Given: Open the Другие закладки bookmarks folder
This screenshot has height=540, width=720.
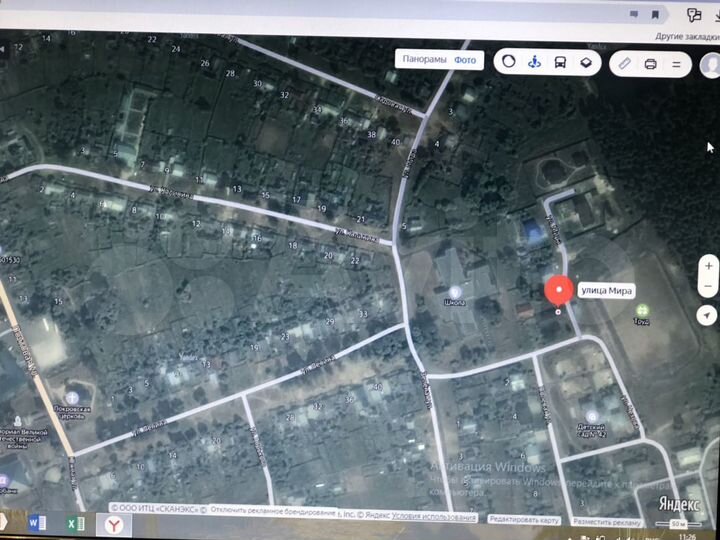Looking at the screenshot, I should click(x=687, y=36).
